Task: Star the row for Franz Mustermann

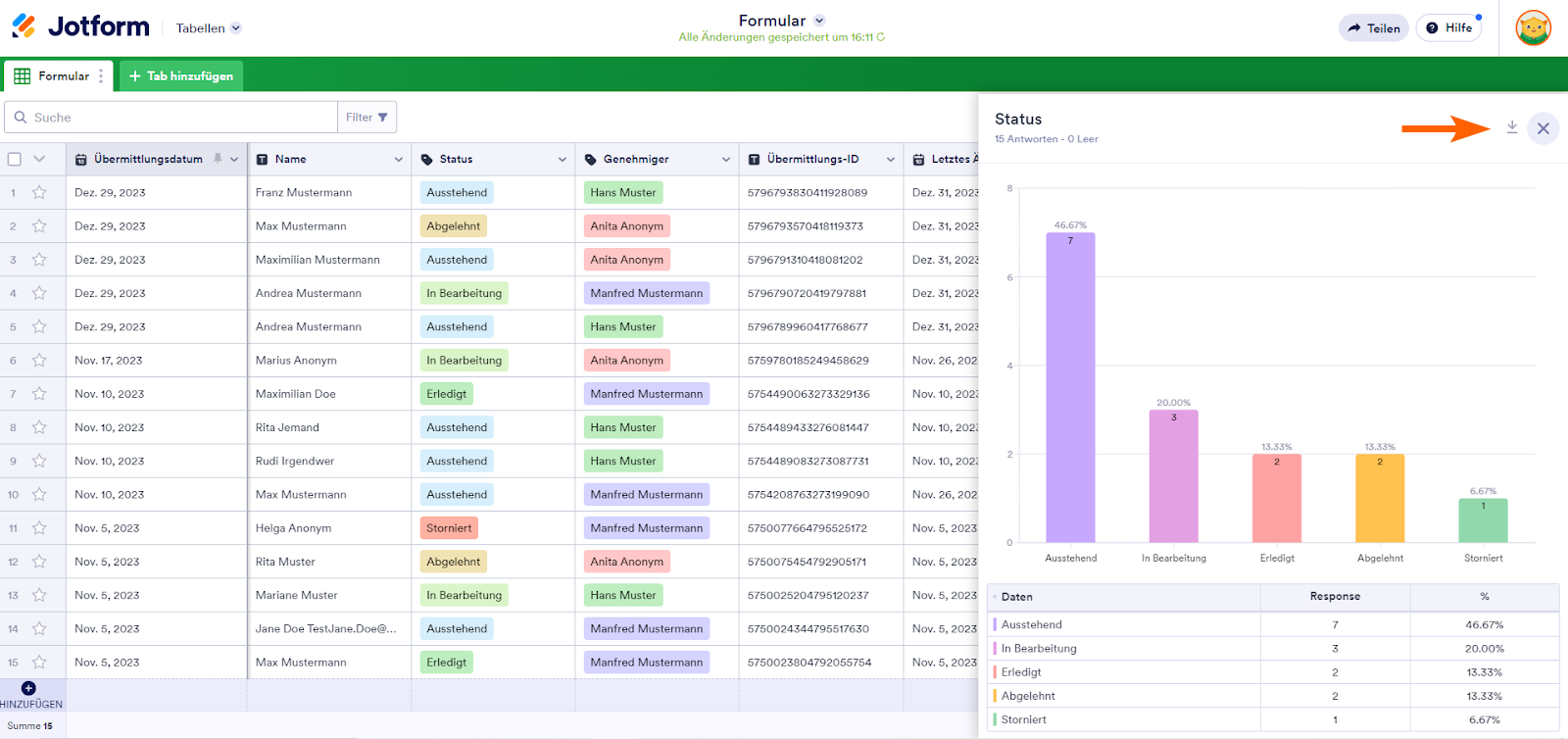Action: pos(39,193)
